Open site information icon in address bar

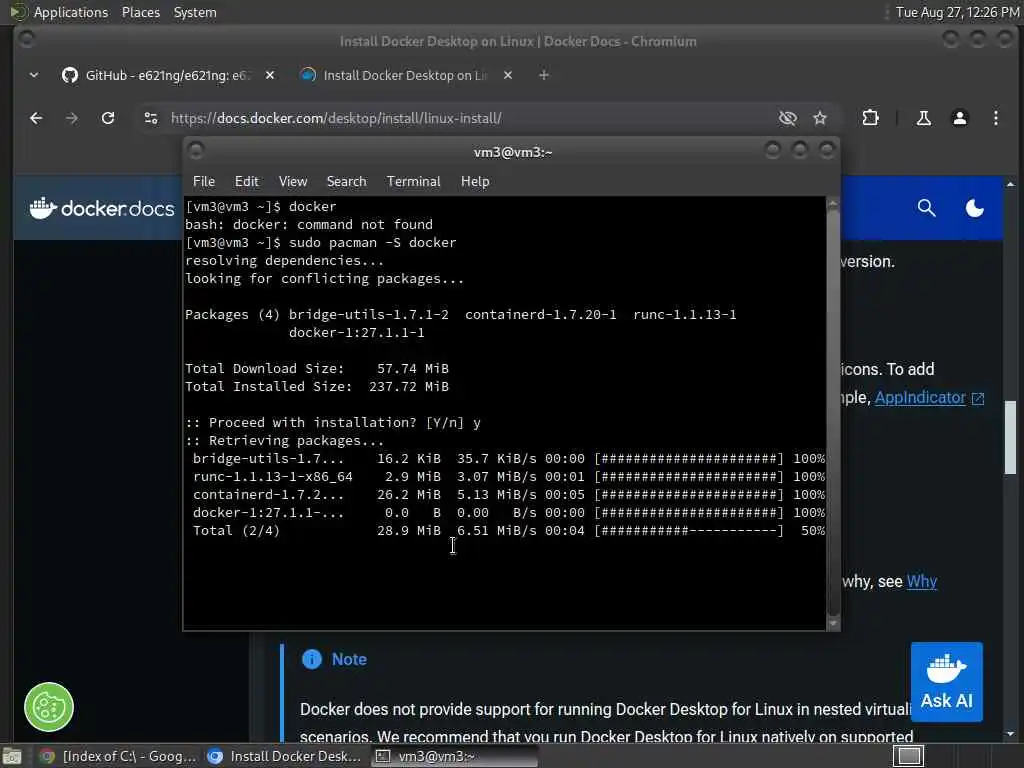151,118
